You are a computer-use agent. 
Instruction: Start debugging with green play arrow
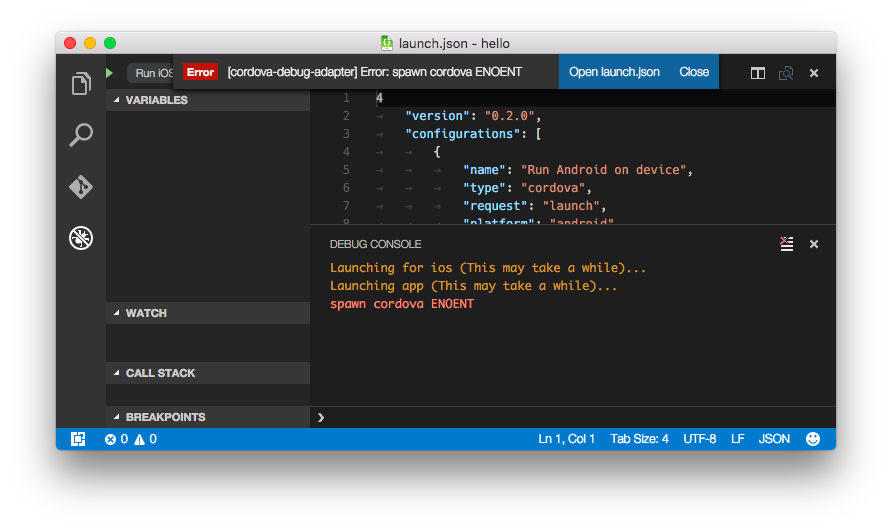109,73
